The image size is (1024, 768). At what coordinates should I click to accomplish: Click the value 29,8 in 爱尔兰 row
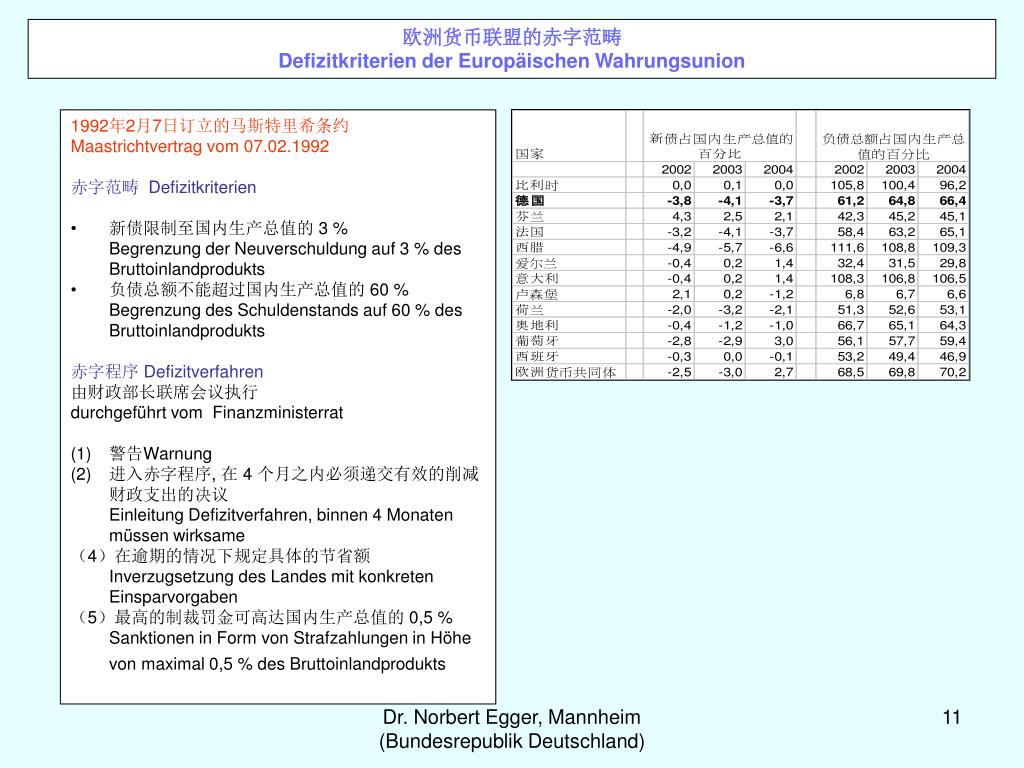pos(953,263)
